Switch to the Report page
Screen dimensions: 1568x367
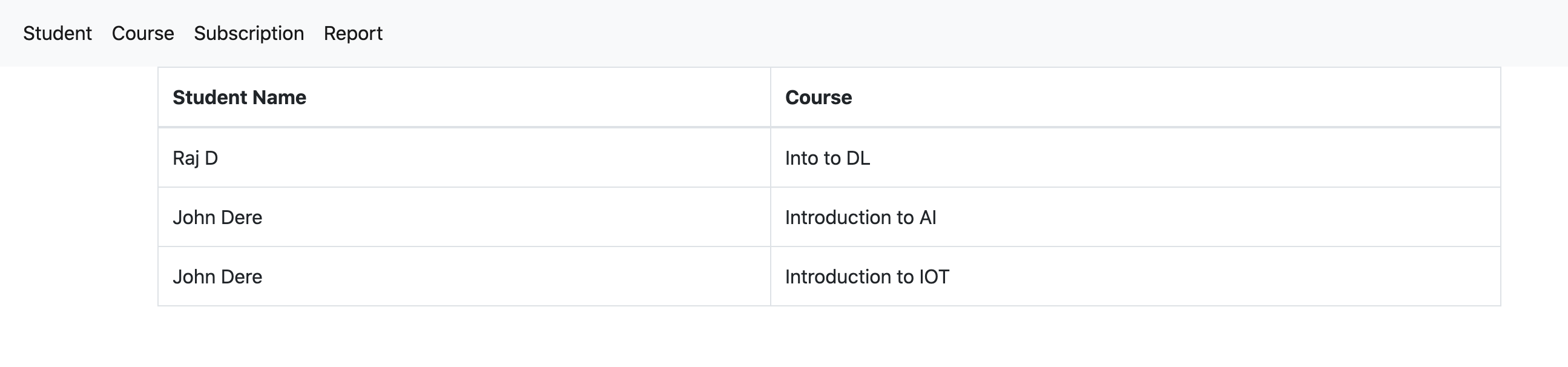coord(353,33)
